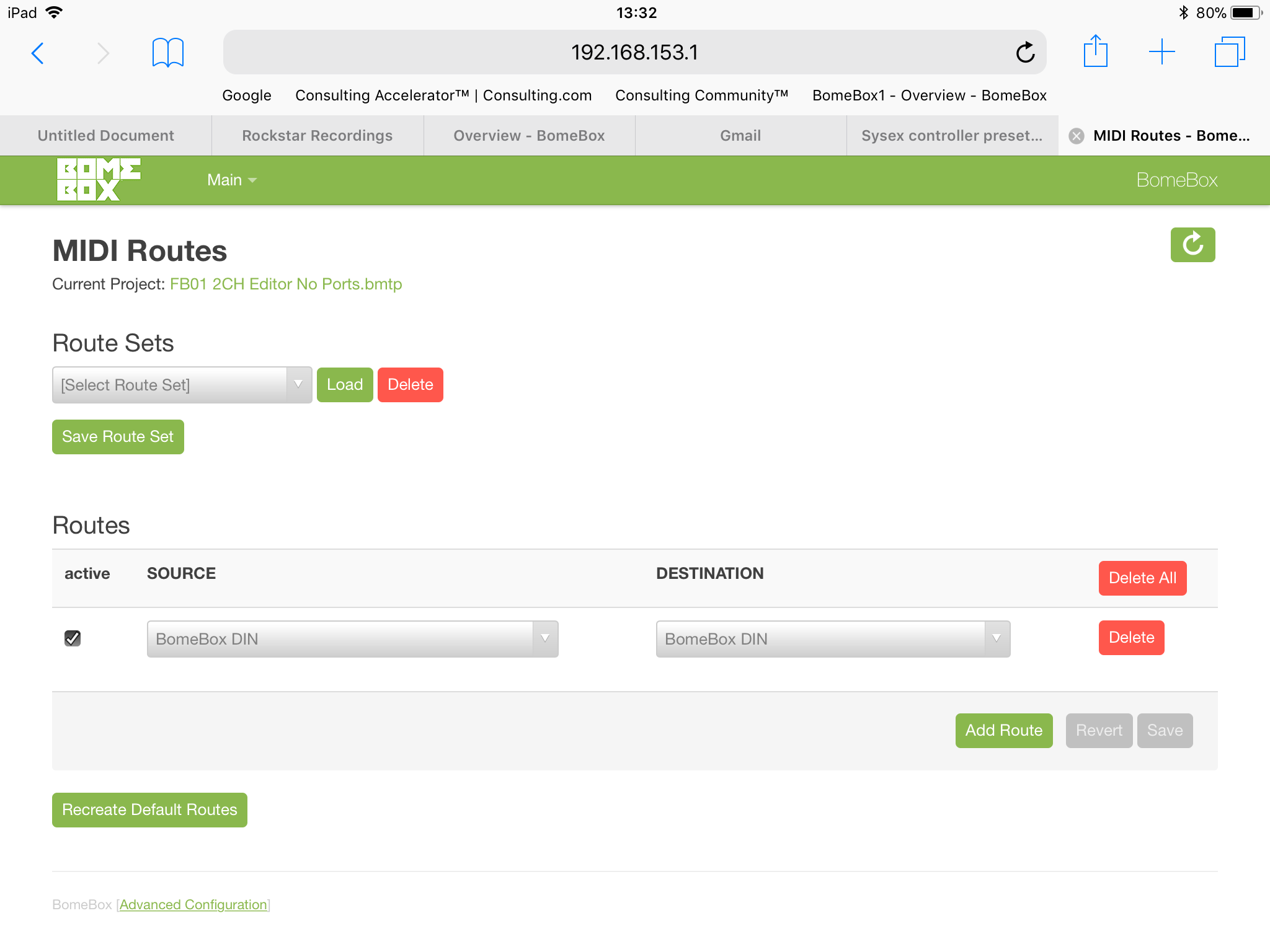
Task: Tap the battery status indicator
Action: pyautogui.click(x=1246, y=12)
